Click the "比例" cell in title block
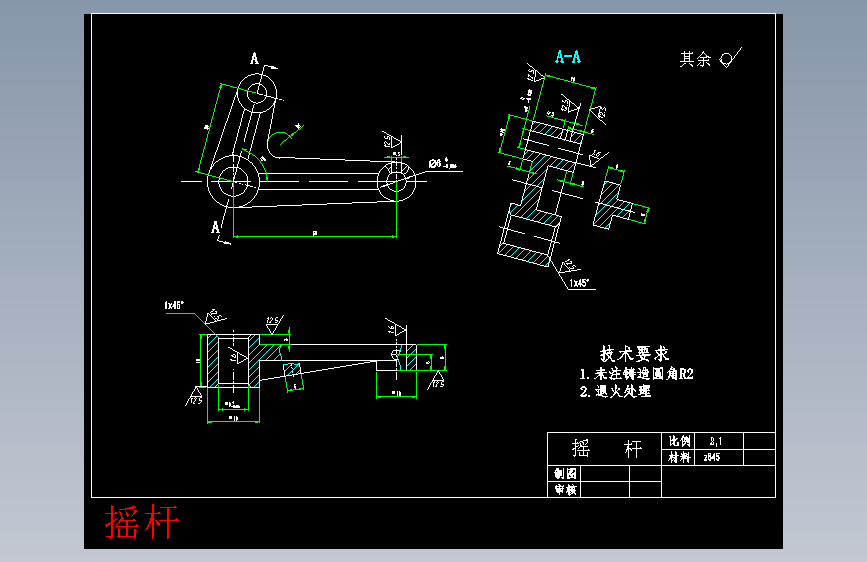Screen dimensions: 867x562 (x=678, y=441)
